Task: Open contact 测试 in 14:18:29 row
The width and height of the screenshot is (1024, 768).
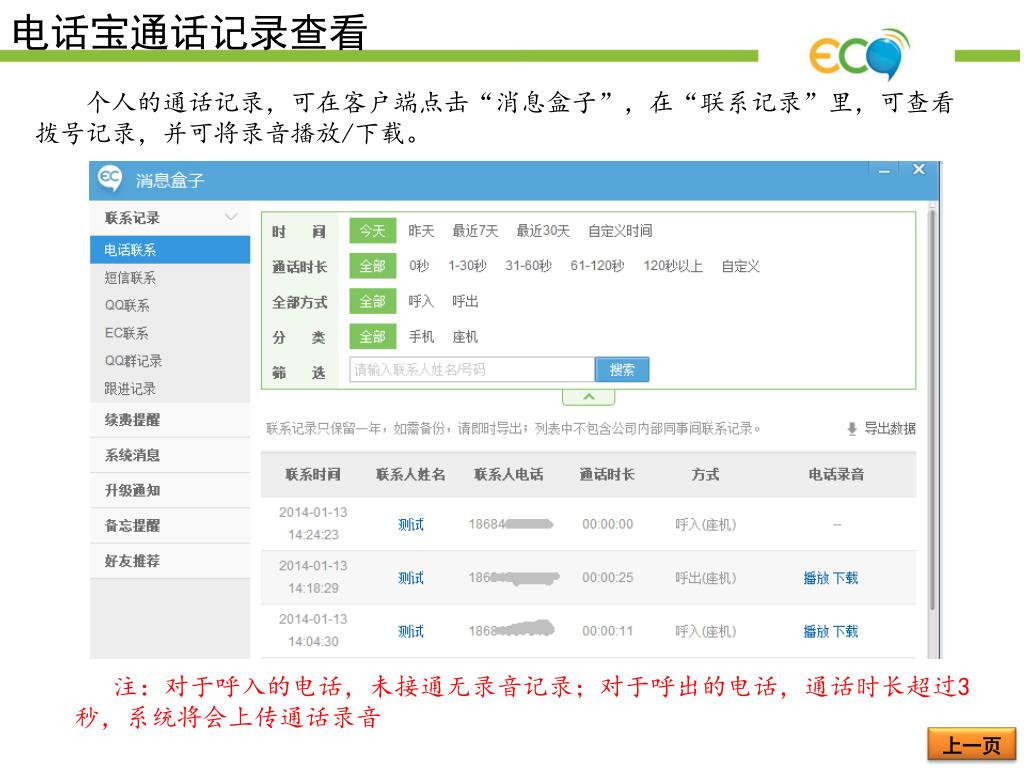Action: click(411, 578)
